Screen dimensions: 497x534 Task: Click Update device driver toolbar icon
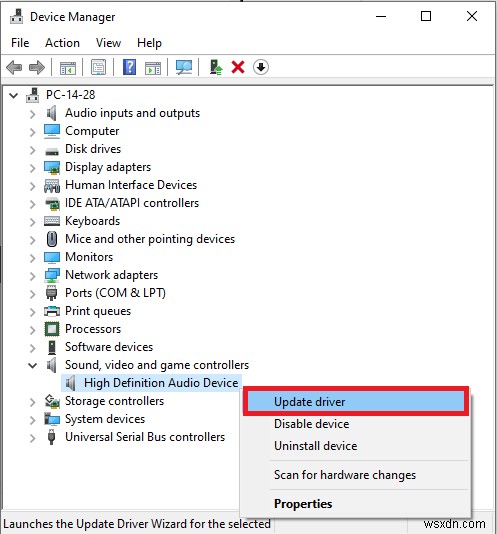216,67
